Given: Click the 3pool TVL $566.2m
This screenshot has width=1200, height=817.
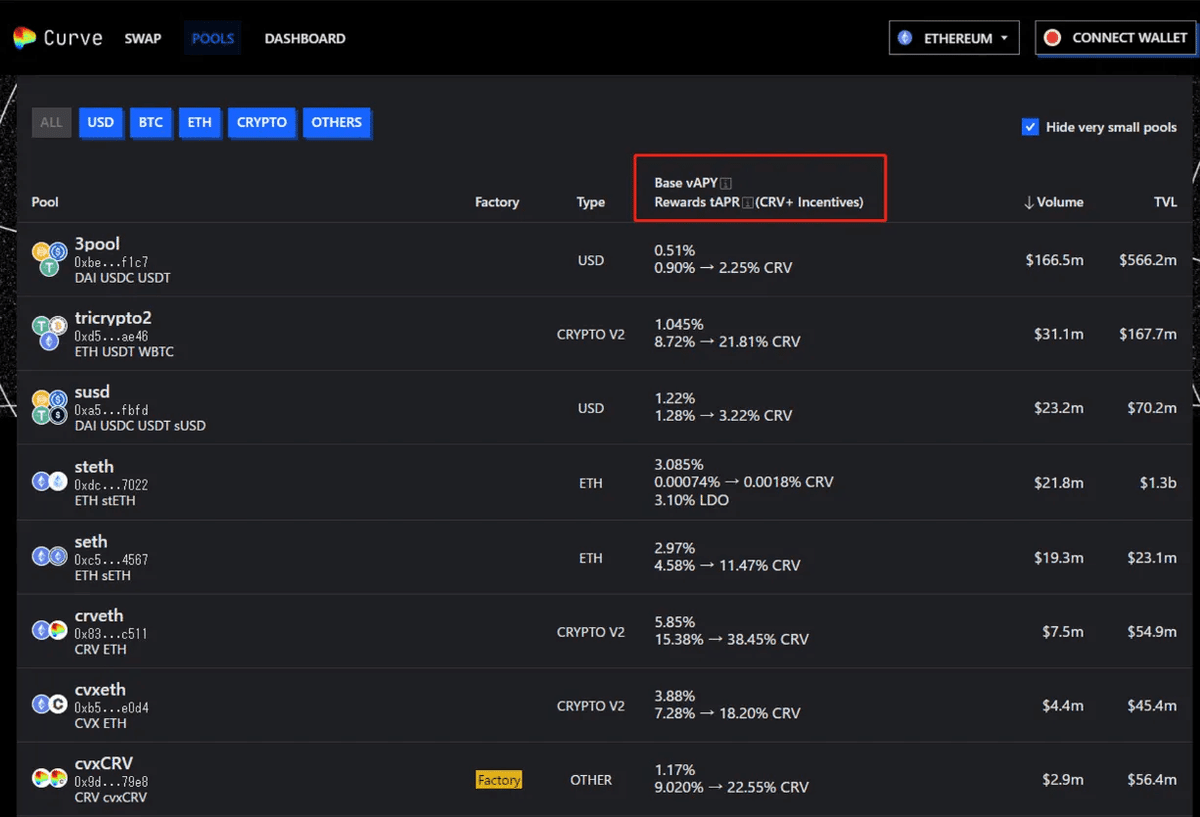Looking at the screenshot, I should pos(1148,260).
